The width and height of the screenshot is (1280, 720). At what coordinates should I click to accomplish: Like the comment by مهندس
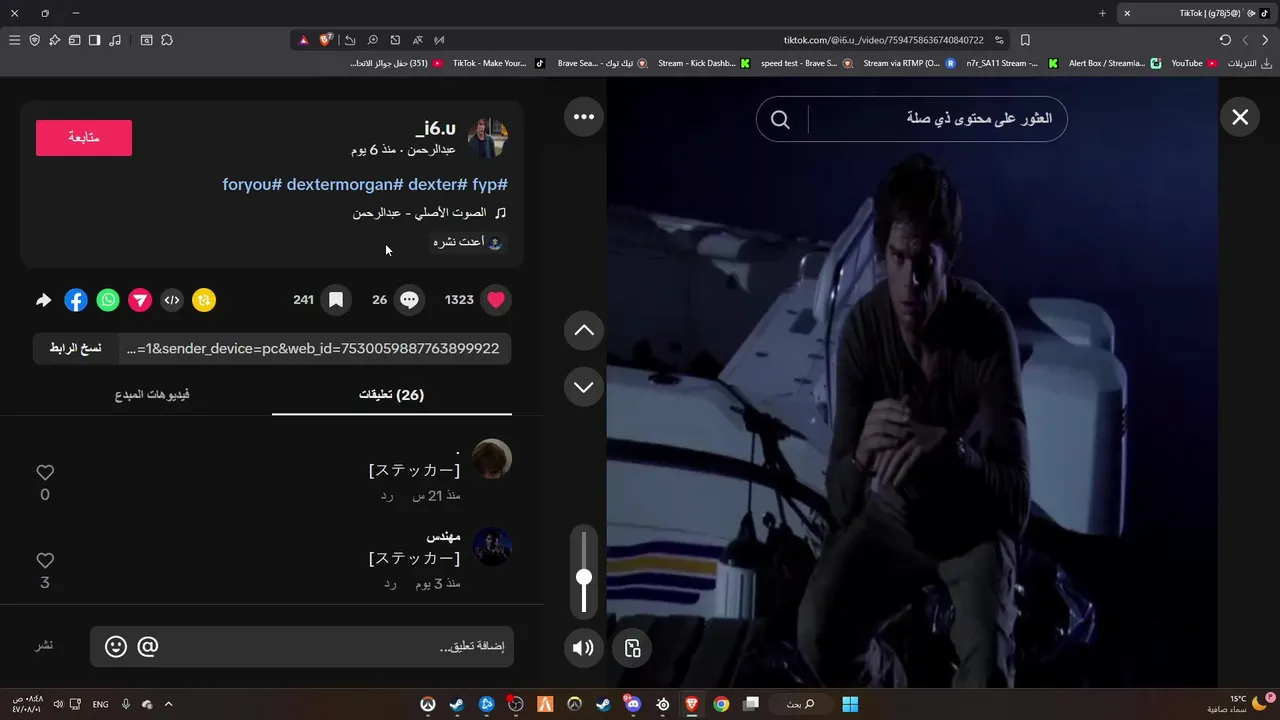[x=45, y=561]
